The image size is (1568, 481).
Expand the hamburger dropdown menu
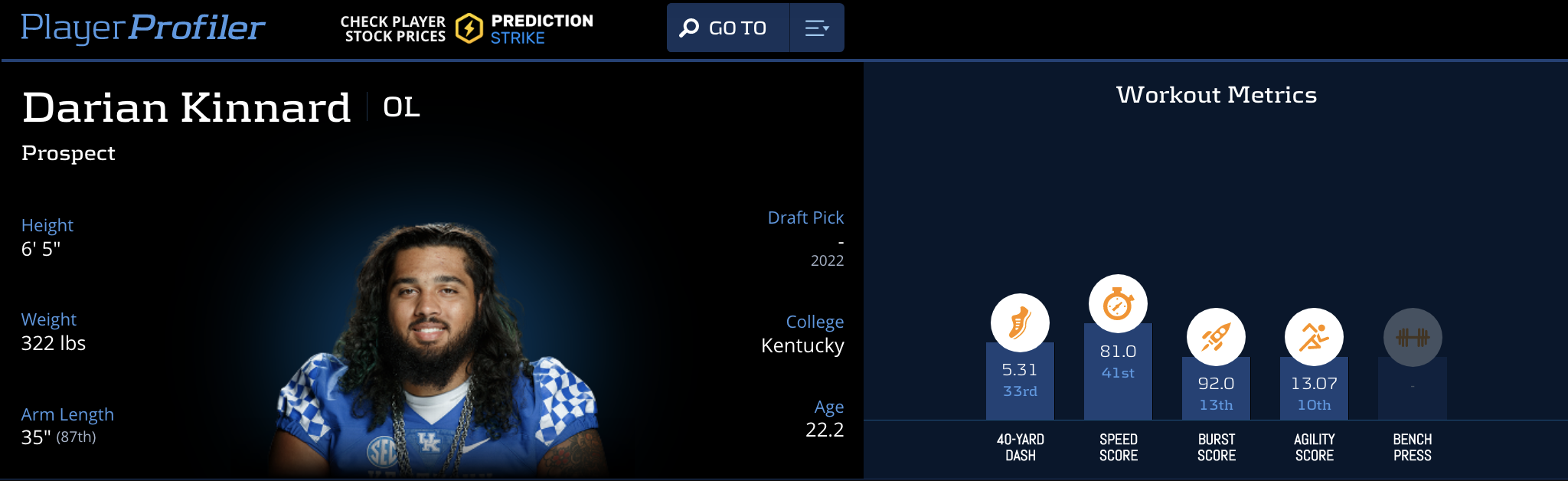click(x=817, y=28)
